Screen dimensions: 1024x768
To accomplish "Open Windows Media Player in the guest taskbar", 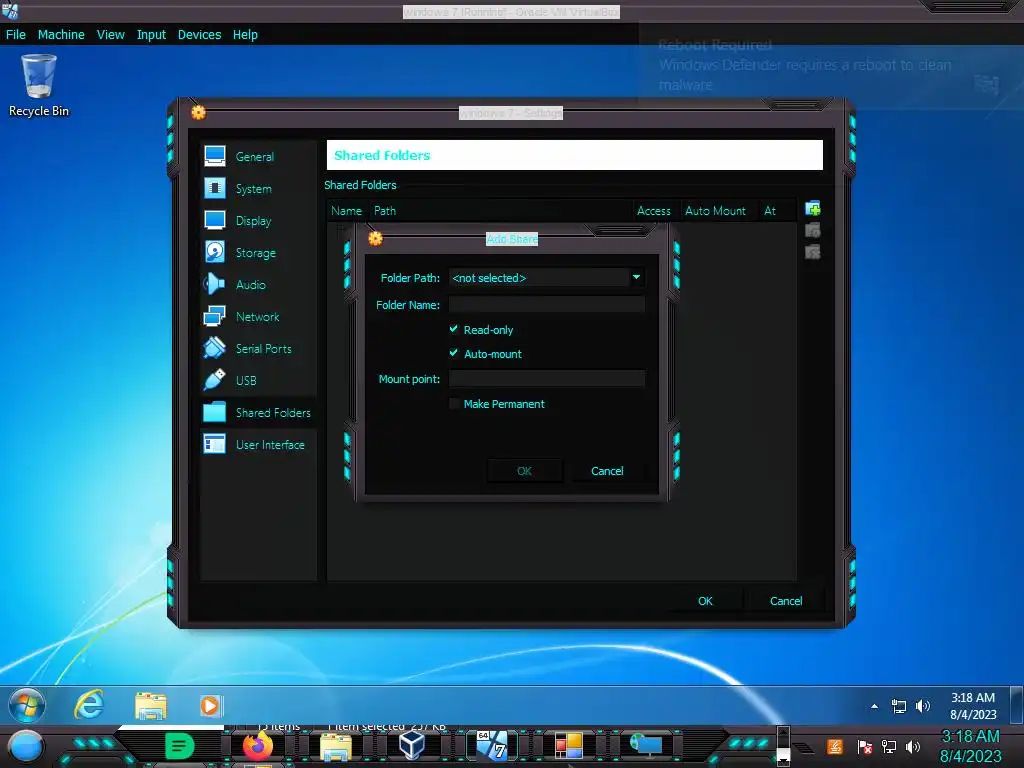I will (211, 706).
